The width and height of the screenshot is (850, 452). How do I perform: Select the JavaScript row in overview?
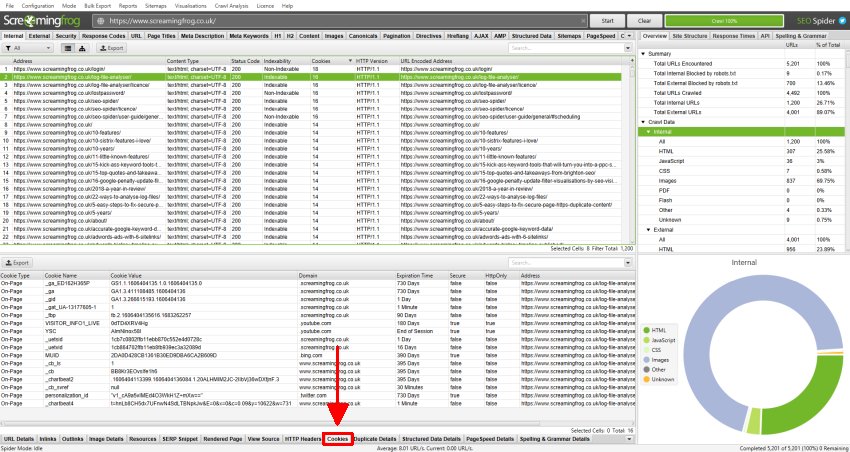[742, 161]
